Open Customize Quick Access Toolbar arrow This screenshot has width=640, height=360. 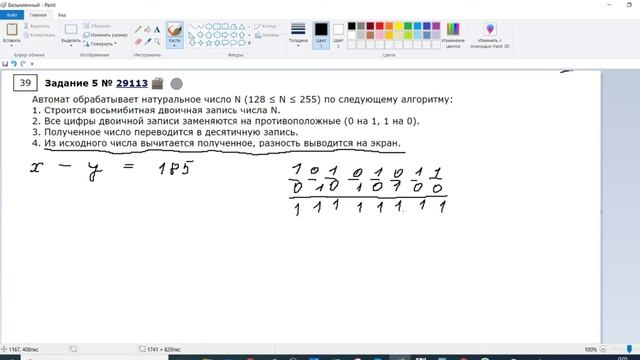32,64
